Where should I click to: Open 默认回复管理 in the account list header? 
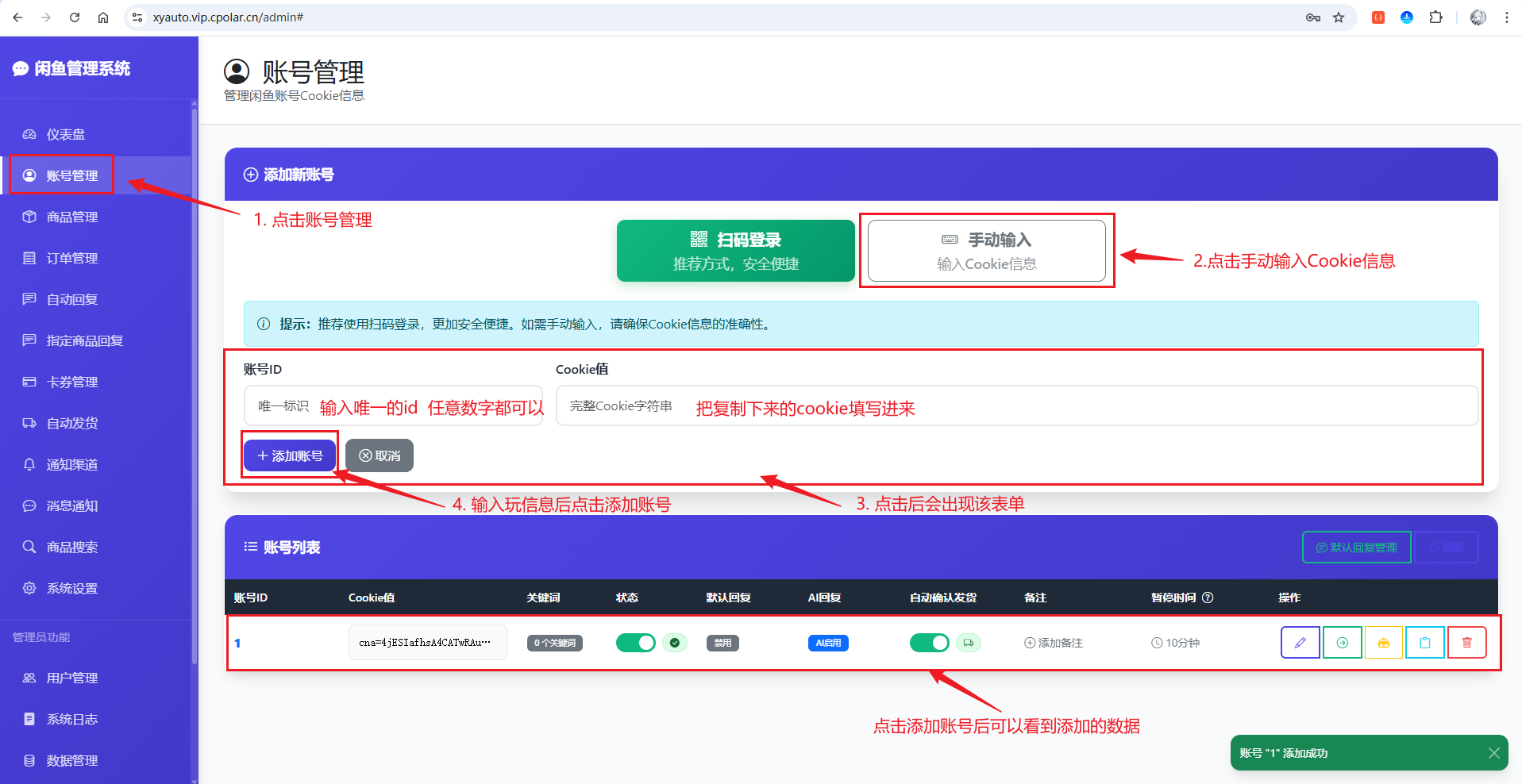pos(1356,548)
